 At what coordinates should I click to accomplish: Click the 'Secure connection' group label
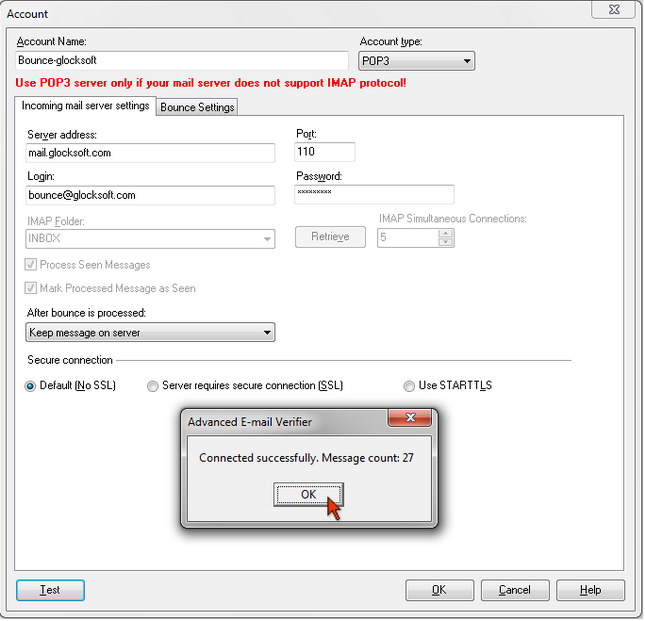pos(70,361)
